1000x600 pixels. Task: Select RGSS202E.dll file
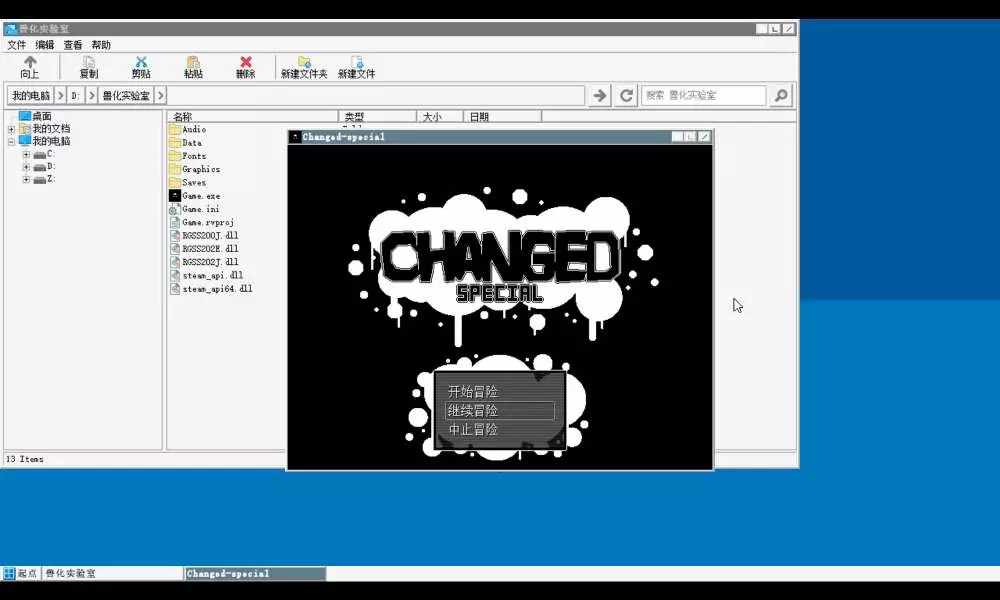point(204,249)
